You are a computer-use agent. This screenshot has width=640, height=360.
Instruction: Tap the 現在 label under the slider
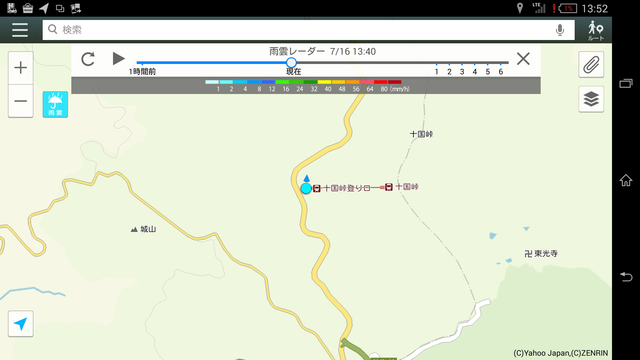point(293,71)
